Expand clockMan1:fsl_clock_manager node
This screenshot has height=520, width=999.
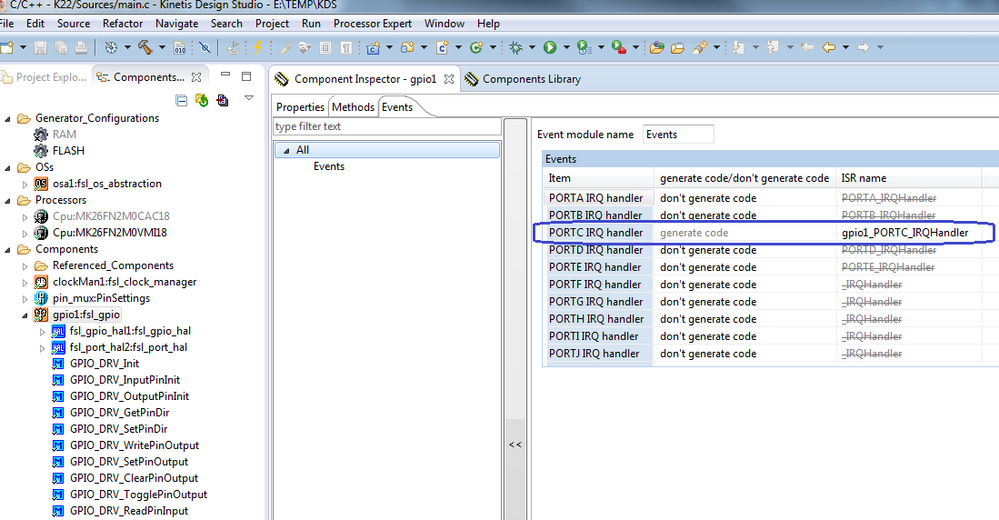[x=25, y=282]
